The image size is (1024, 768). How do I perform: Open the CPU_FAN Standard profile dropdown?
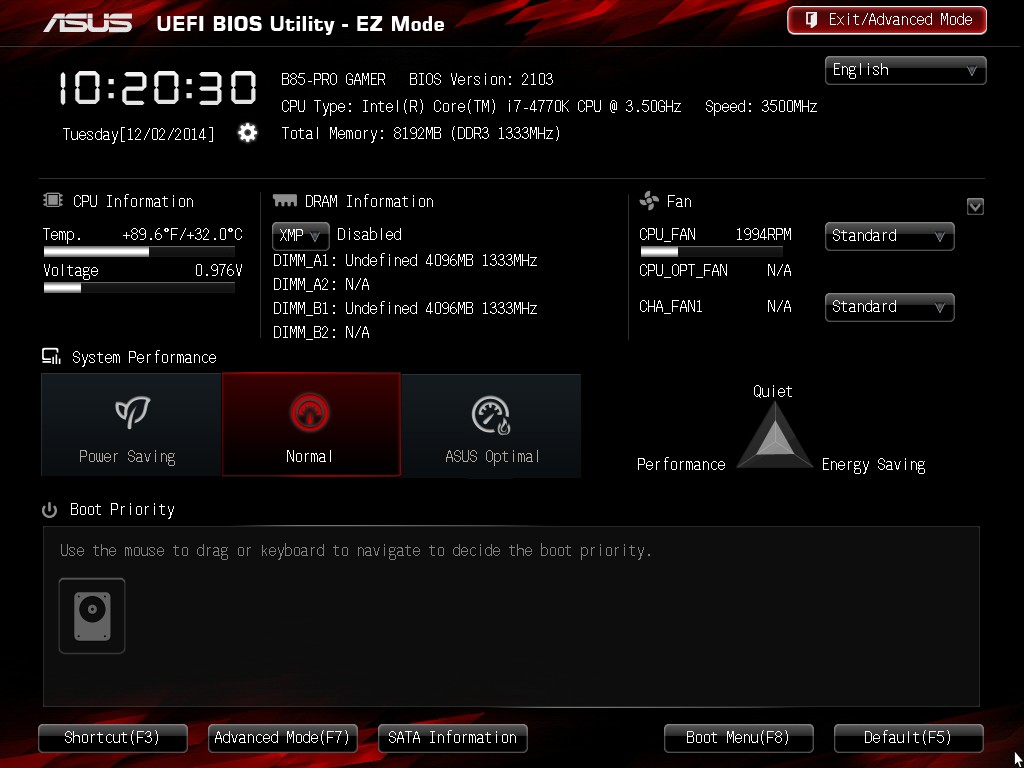(x=889, y=236)
